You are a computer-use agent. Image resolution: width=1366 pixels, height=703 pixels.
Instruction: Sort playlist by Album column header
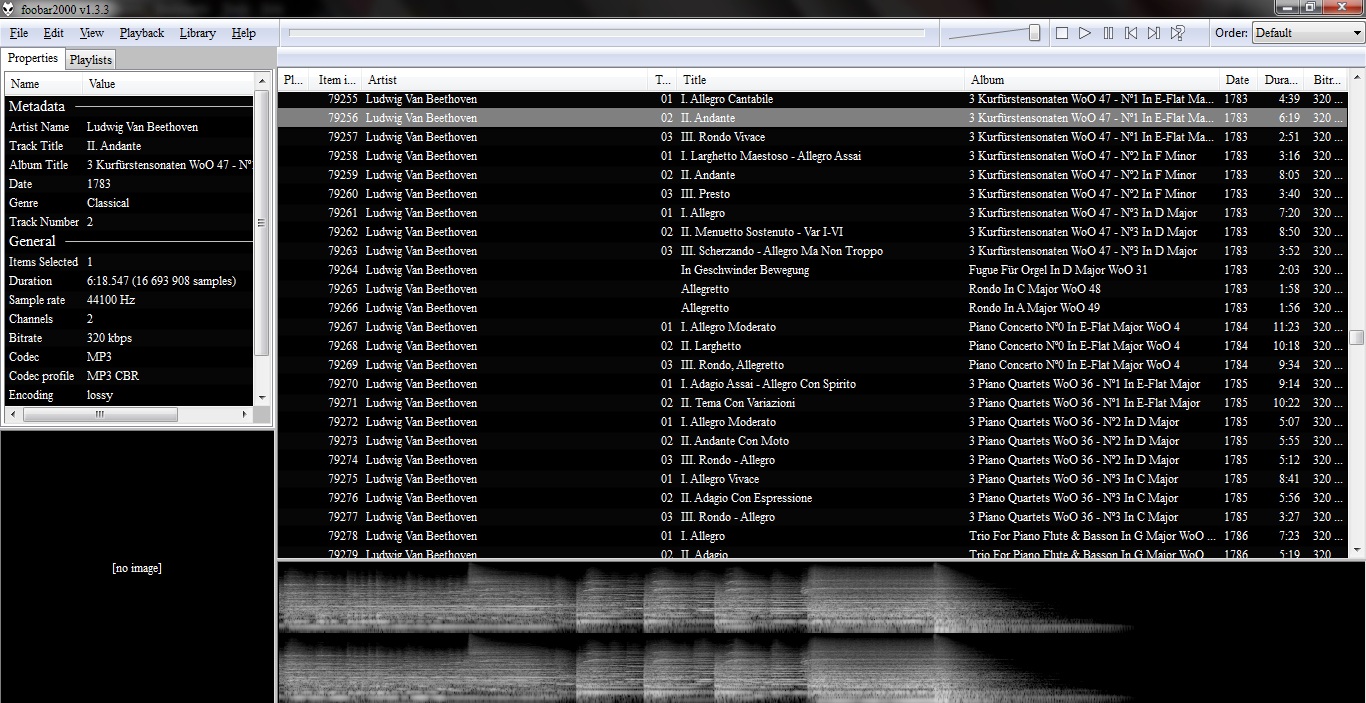(1092, 80)
